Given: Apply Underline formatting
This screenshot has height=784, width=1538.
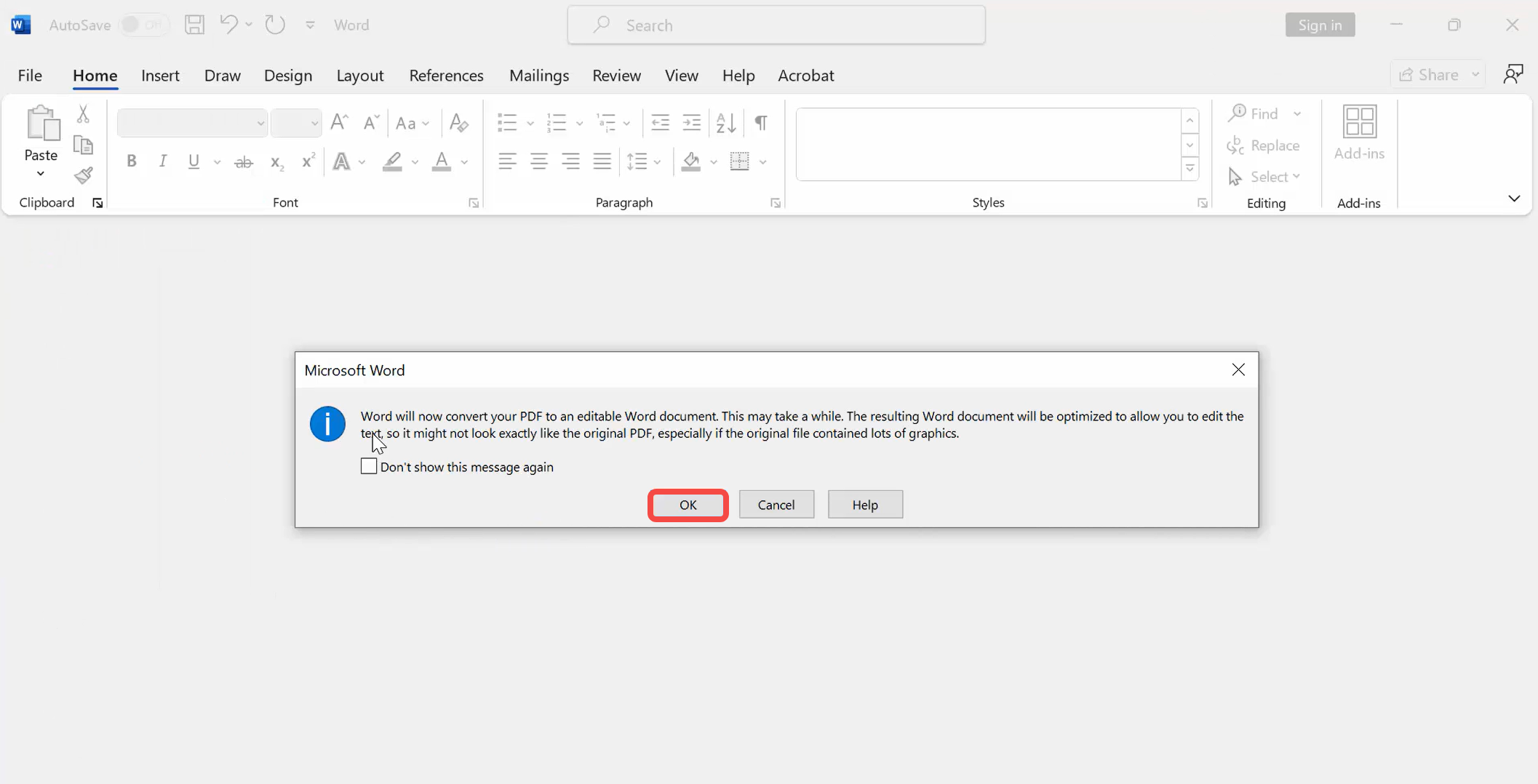Looking at the screenshot, I should tap(194, 161).
